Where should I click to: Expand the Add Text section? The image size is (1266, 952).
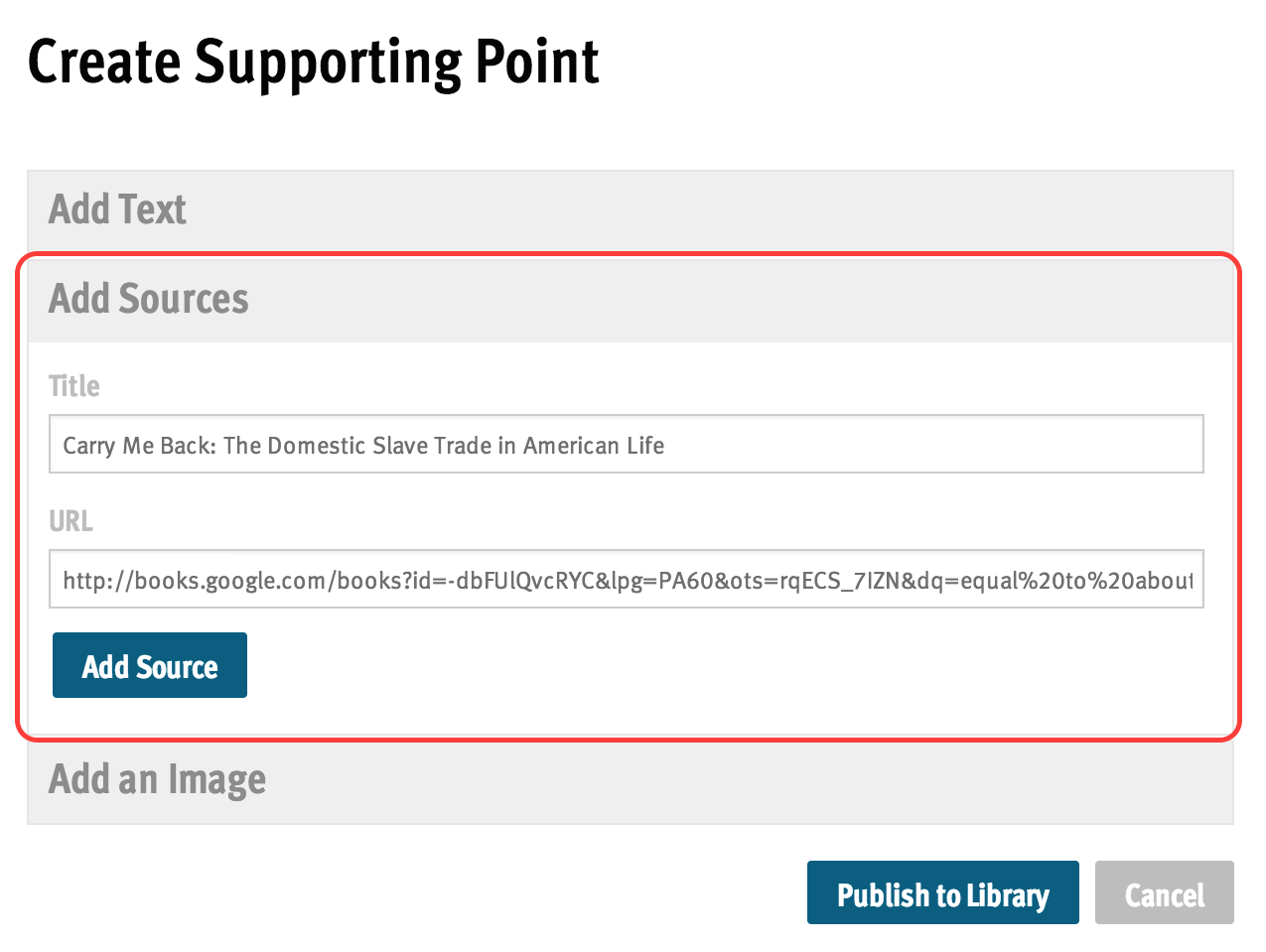click(x=630, y=209)
